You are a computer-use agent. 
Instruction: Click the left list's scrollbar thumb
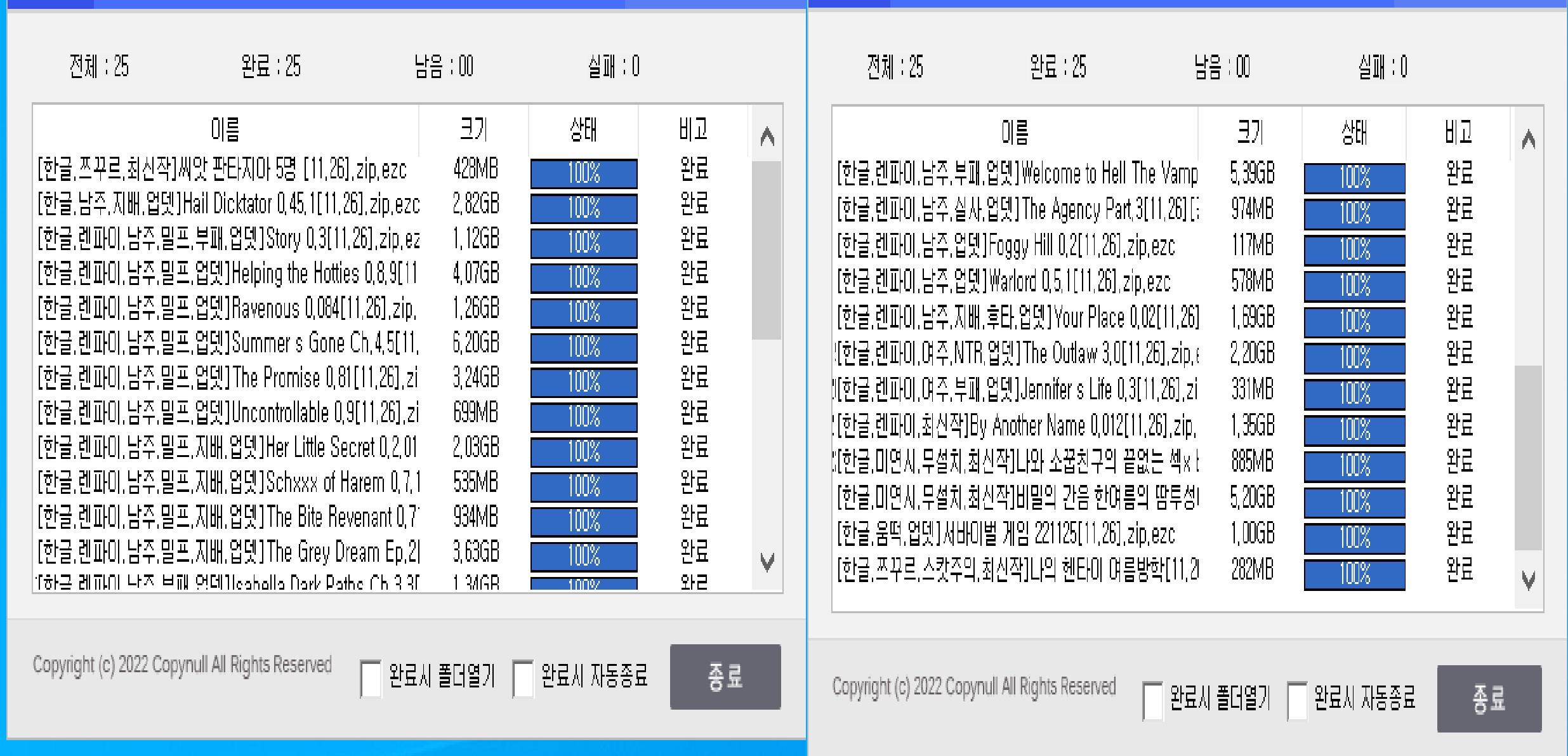point(767,250)
